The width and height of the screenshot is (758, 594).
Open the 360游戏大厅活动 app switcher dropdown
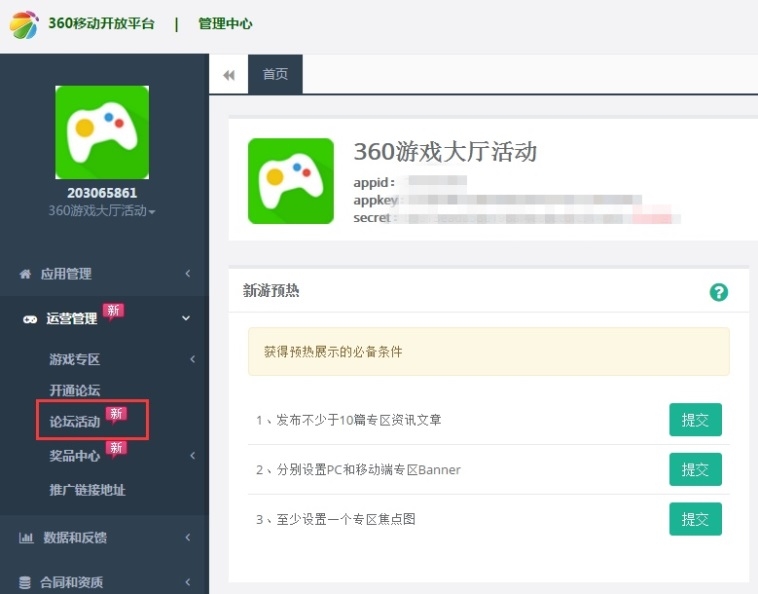point(102,211)
